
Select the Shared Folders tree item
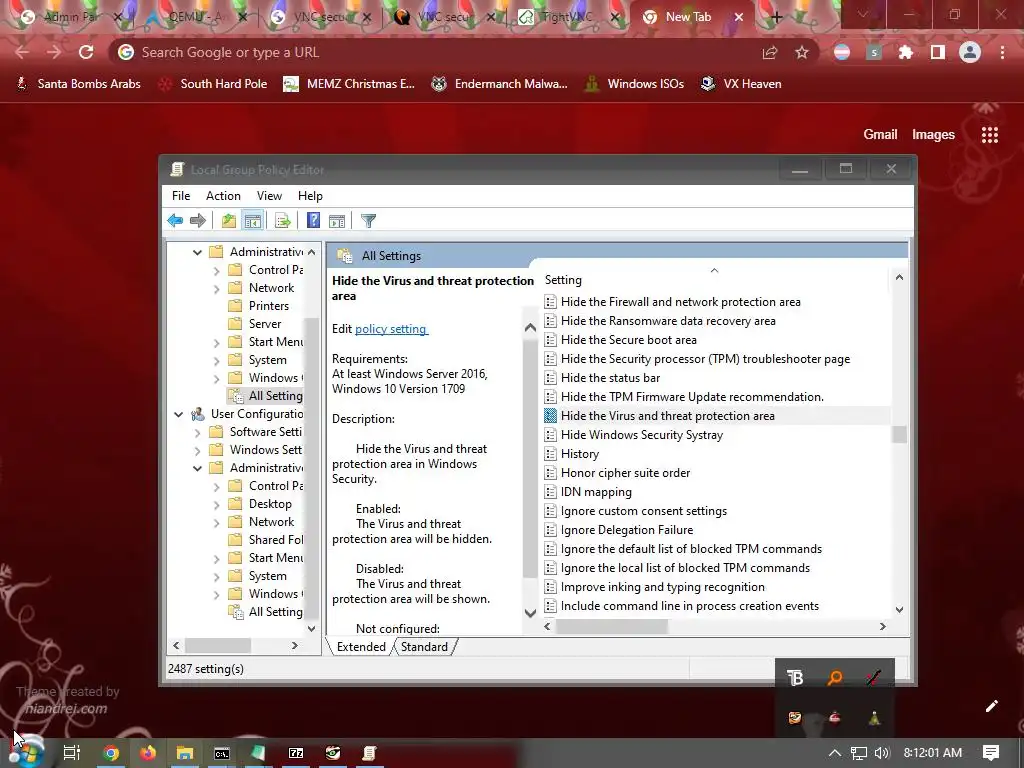[x=274, y=540]
